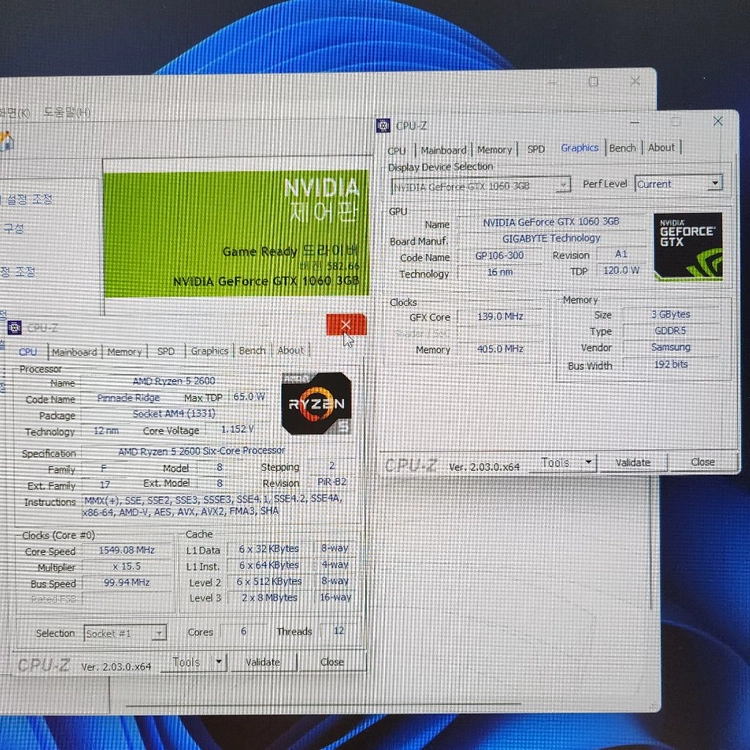750x750 pixels.
Task: Click the AMD Ryzen 5 logo image
Action: 317,403
